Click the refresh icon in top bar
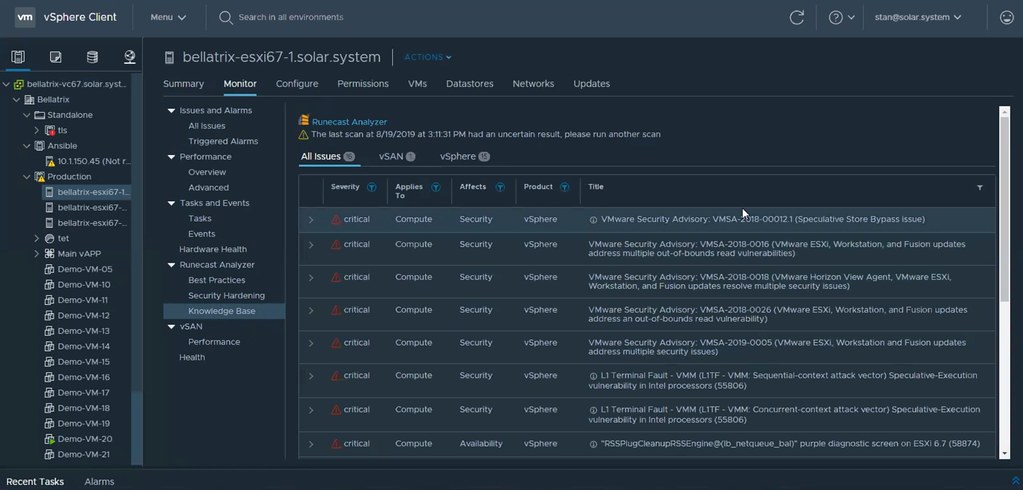 point(797,18)
